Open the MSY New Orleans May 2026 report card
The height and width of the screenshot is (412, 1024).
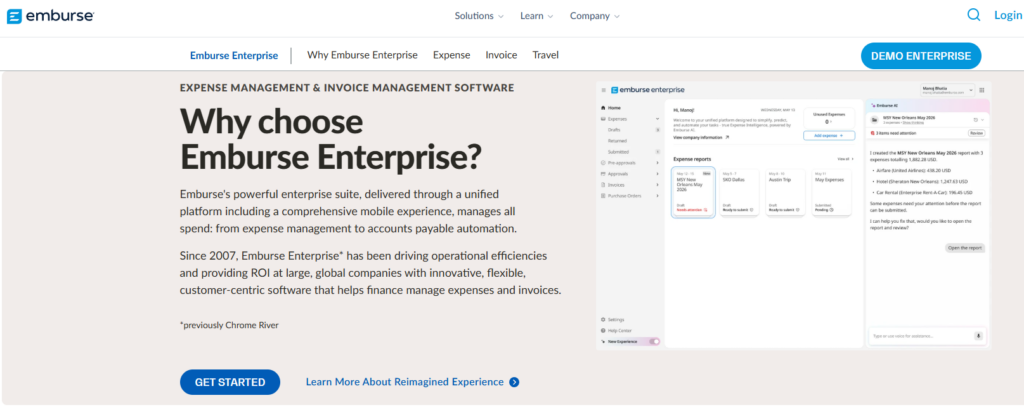[x=693, y=193]
